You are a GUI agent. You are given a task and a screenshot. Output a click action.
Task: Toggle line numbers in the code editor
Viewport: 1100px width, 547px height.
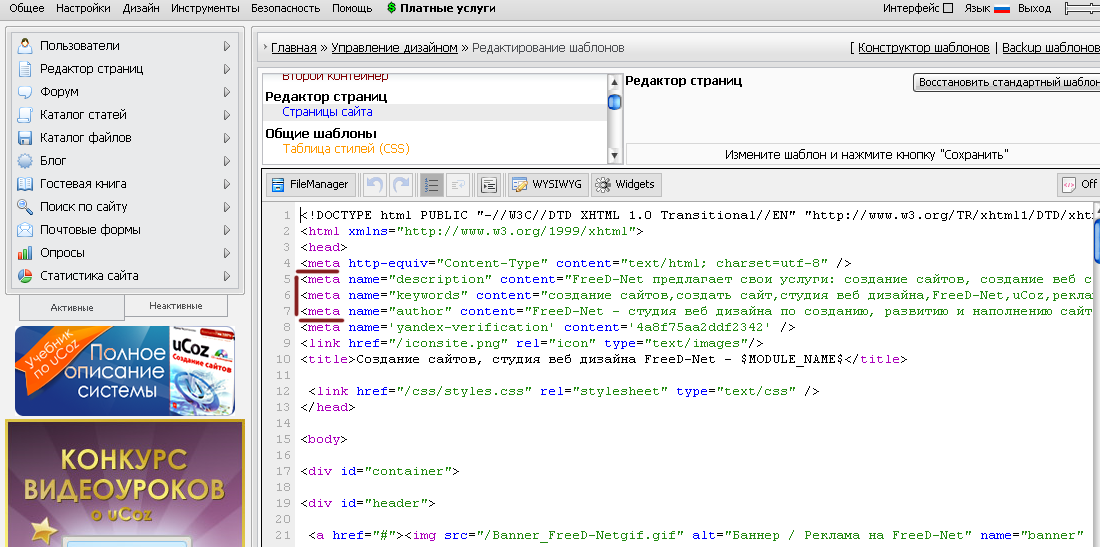[431, 184]
